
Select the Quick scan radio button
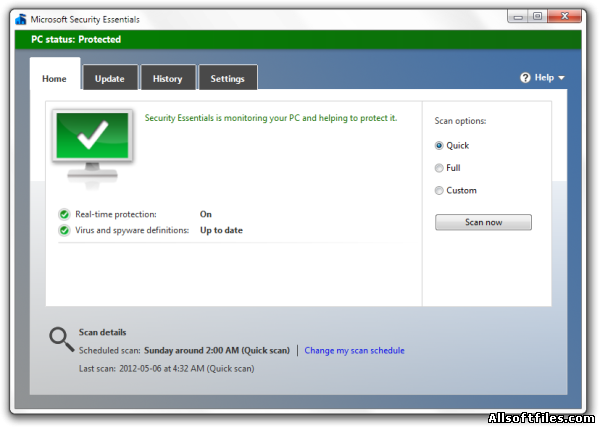pyautogui.click(x=439, y=145)
